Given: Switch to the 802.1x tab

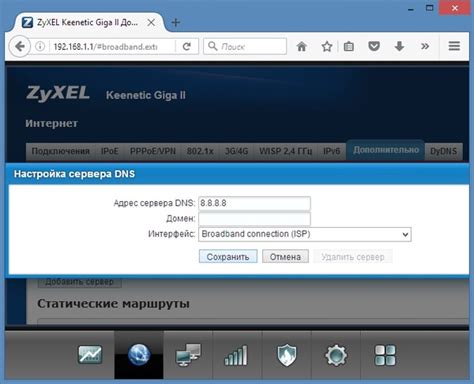Looking at the screenshot, I should click(x=200, y=151).
